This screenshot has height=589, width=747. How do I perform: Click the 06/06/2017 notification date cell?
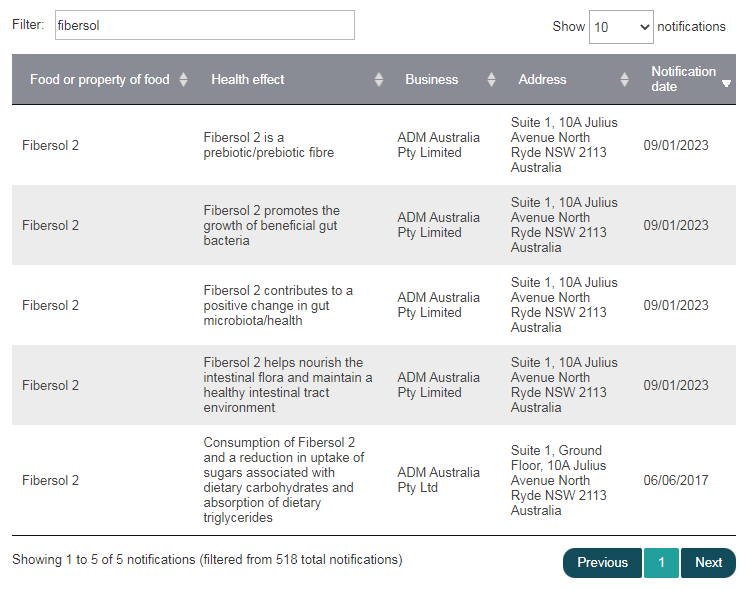point(676,480)
